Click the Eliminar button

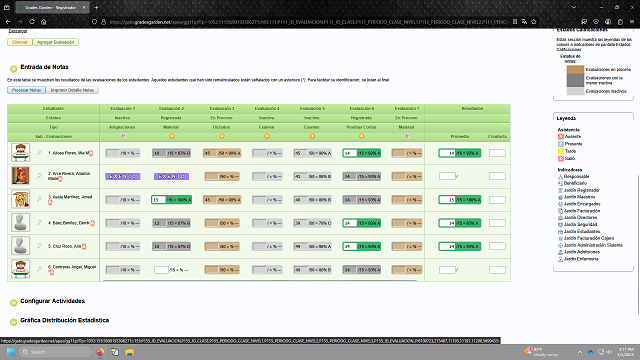click(20, 42)
